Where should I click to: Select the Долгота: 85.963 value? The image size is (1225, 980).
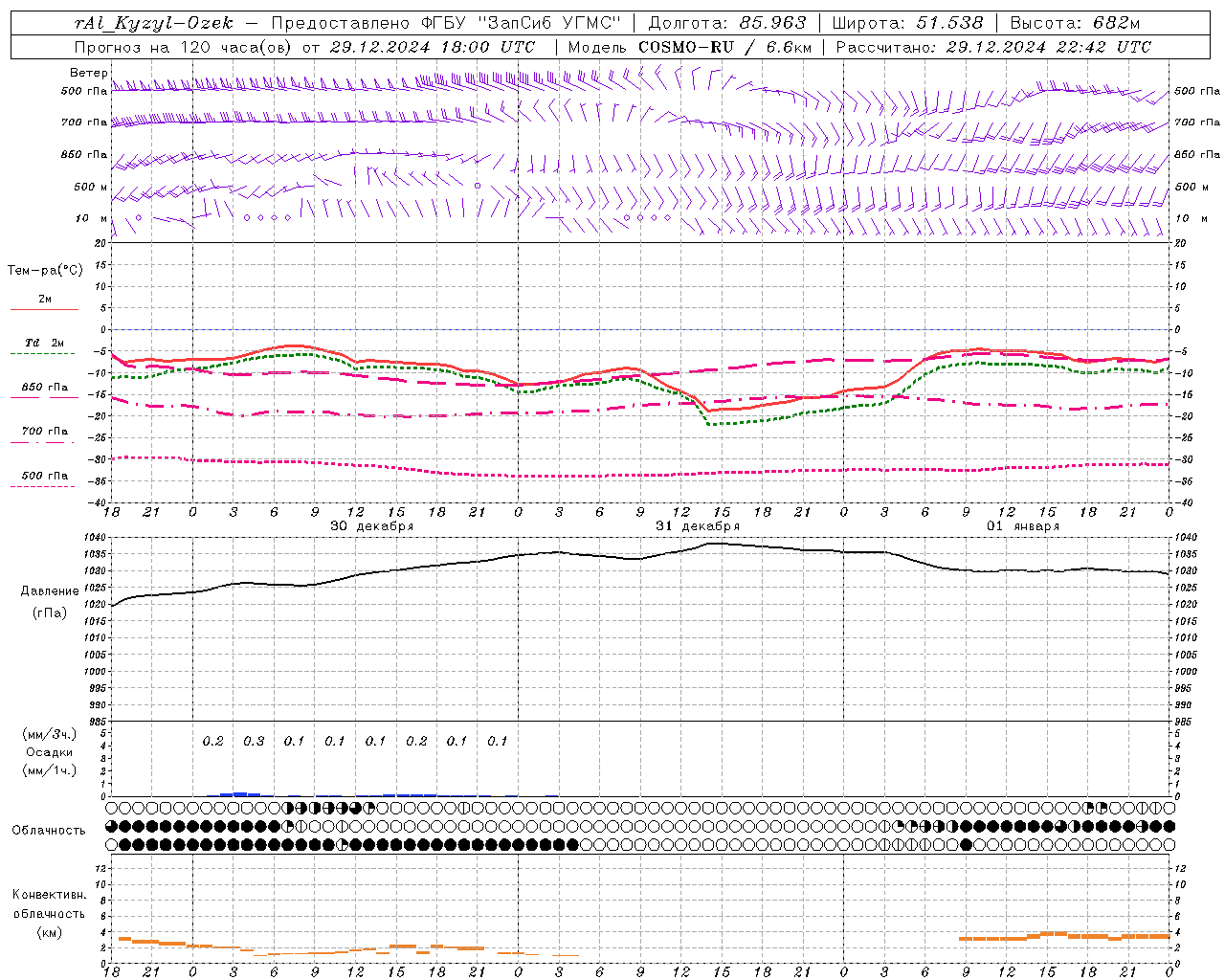(727, 23)
